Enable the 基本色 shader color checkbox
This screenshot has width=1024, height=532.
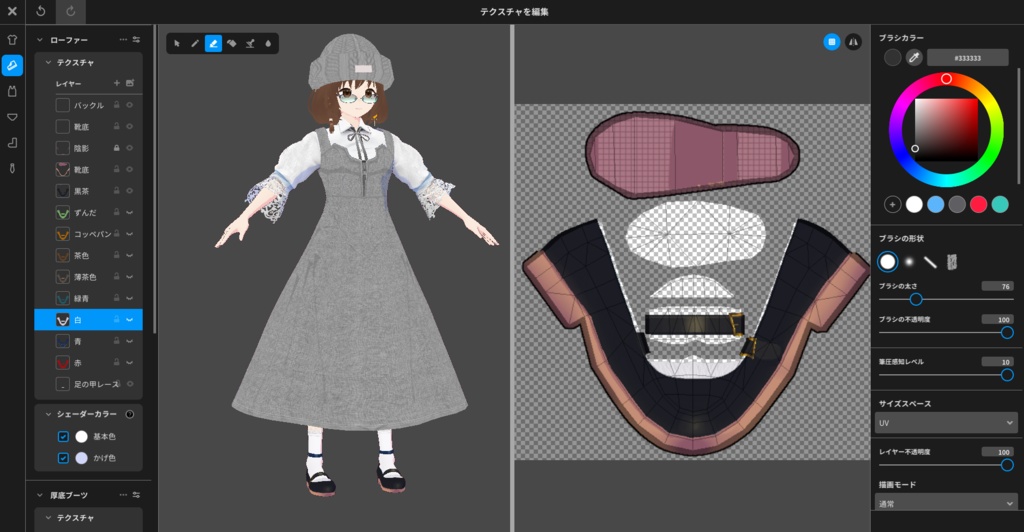tap(63, 436)
